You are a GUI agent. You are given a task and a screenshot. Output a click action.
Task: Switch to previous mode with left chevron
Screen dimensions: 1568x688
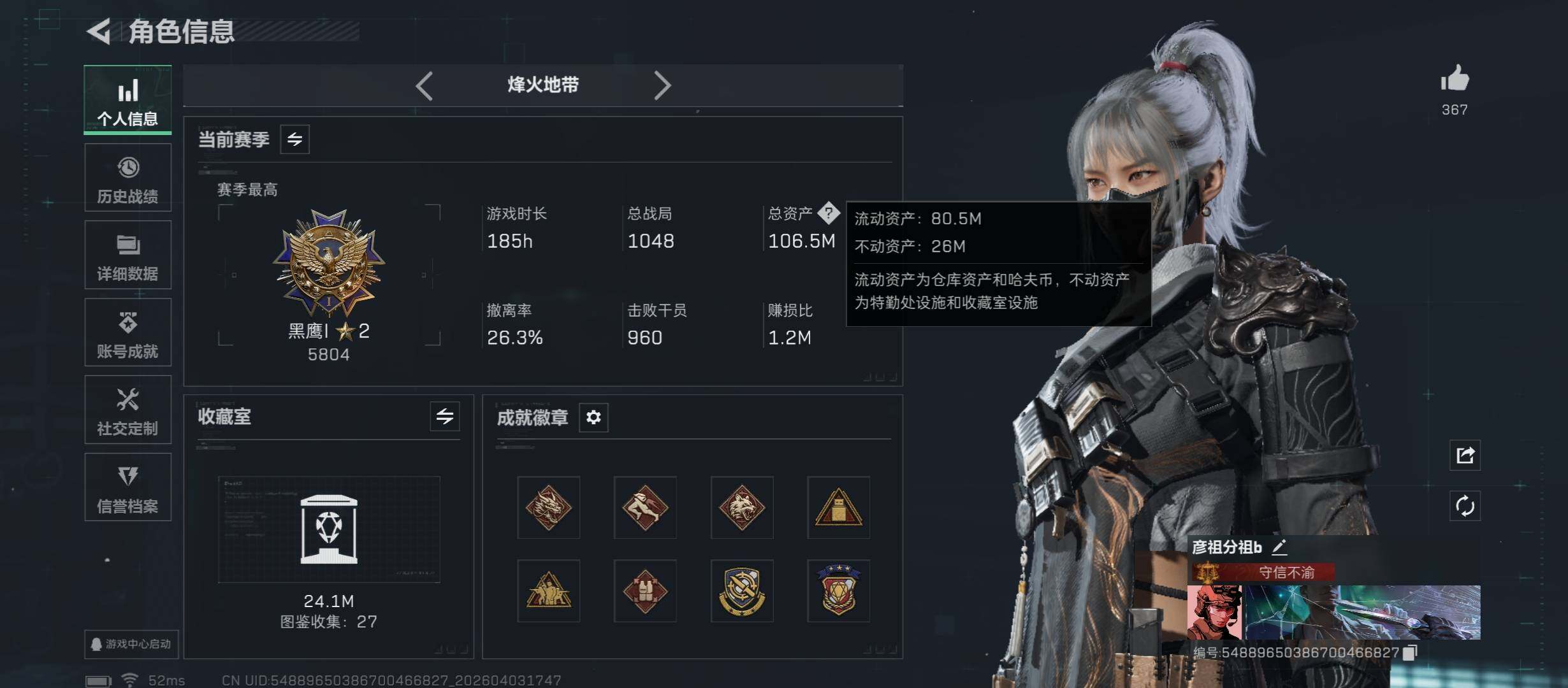pyautogui.click(x=425, y=85)
